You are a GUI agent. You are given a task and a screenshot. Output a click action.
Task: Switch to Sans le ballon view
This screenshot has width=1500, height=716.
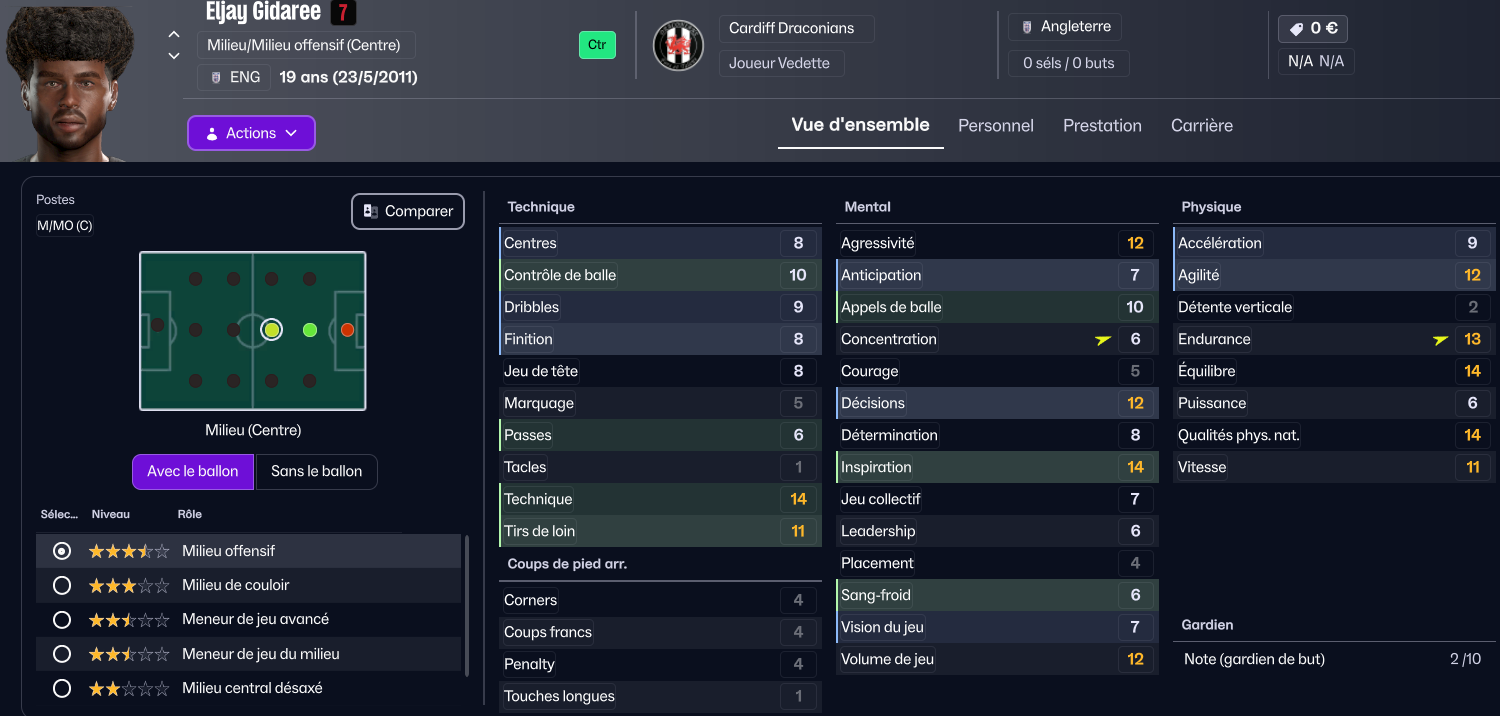(316, 471)
